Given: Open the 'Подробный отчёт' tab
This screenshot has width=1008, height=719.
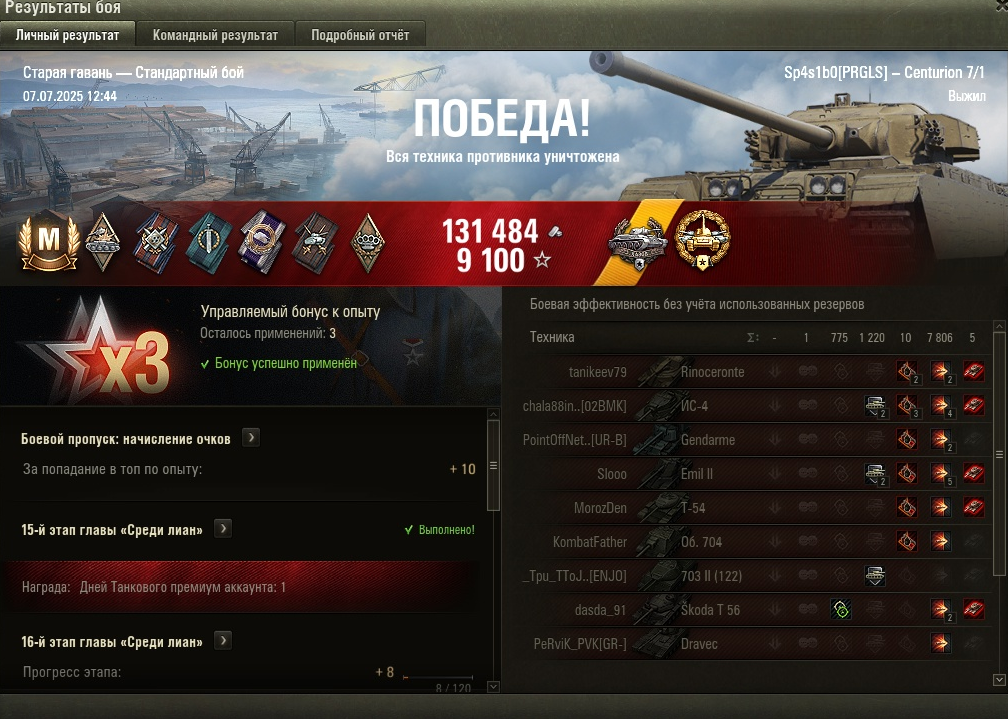Looking at the screenshot, I should (x=360, y=35).
